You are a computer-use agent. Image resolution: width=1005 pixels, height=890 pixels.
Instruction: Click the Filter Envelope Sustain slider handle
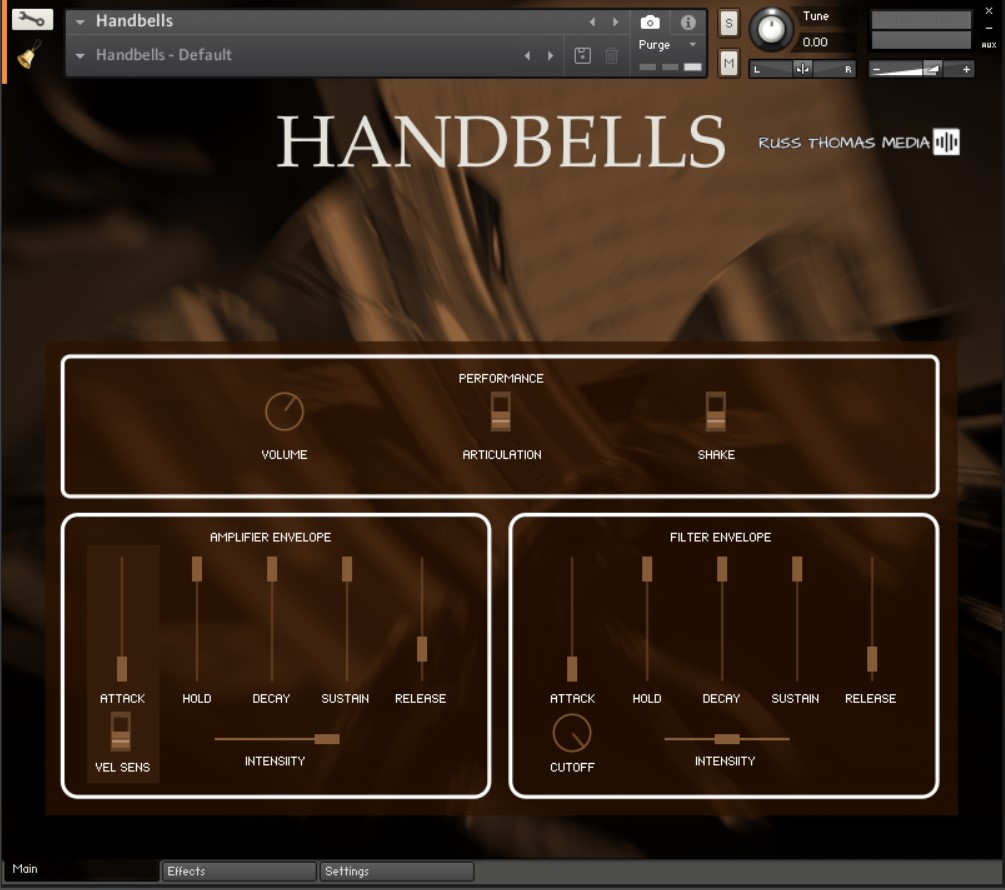tap(797, 569)
